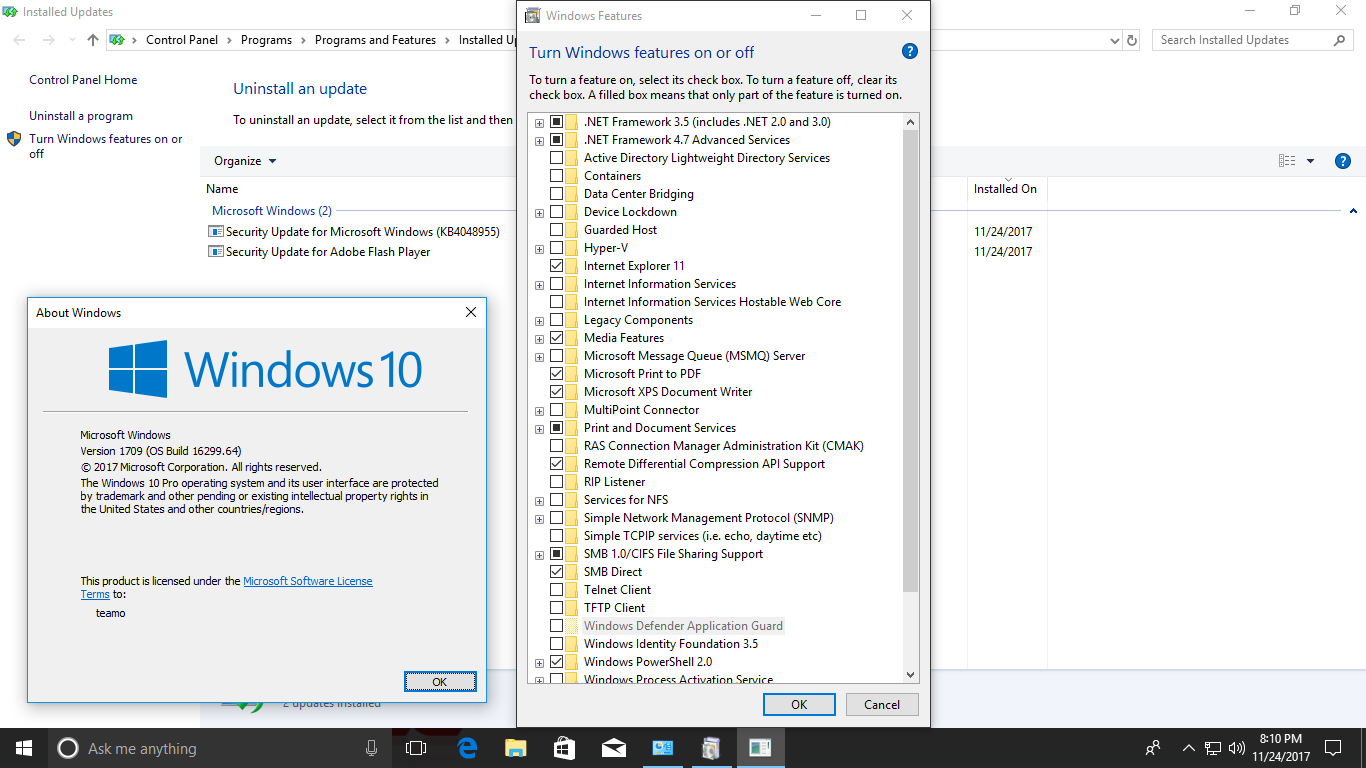Open the Organize dropdown menu

click(x=245, y=161)
